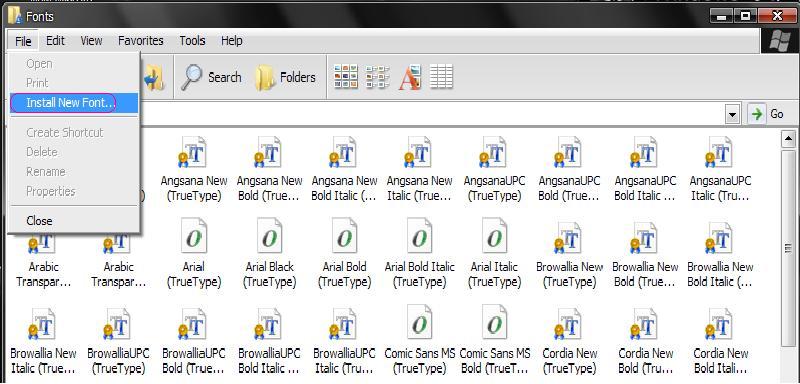Image resolution: width=800 pixels, height=384 pixels.
Task: Click the vertical scrollbar thumb grip
Action: [x=788, y=248]
